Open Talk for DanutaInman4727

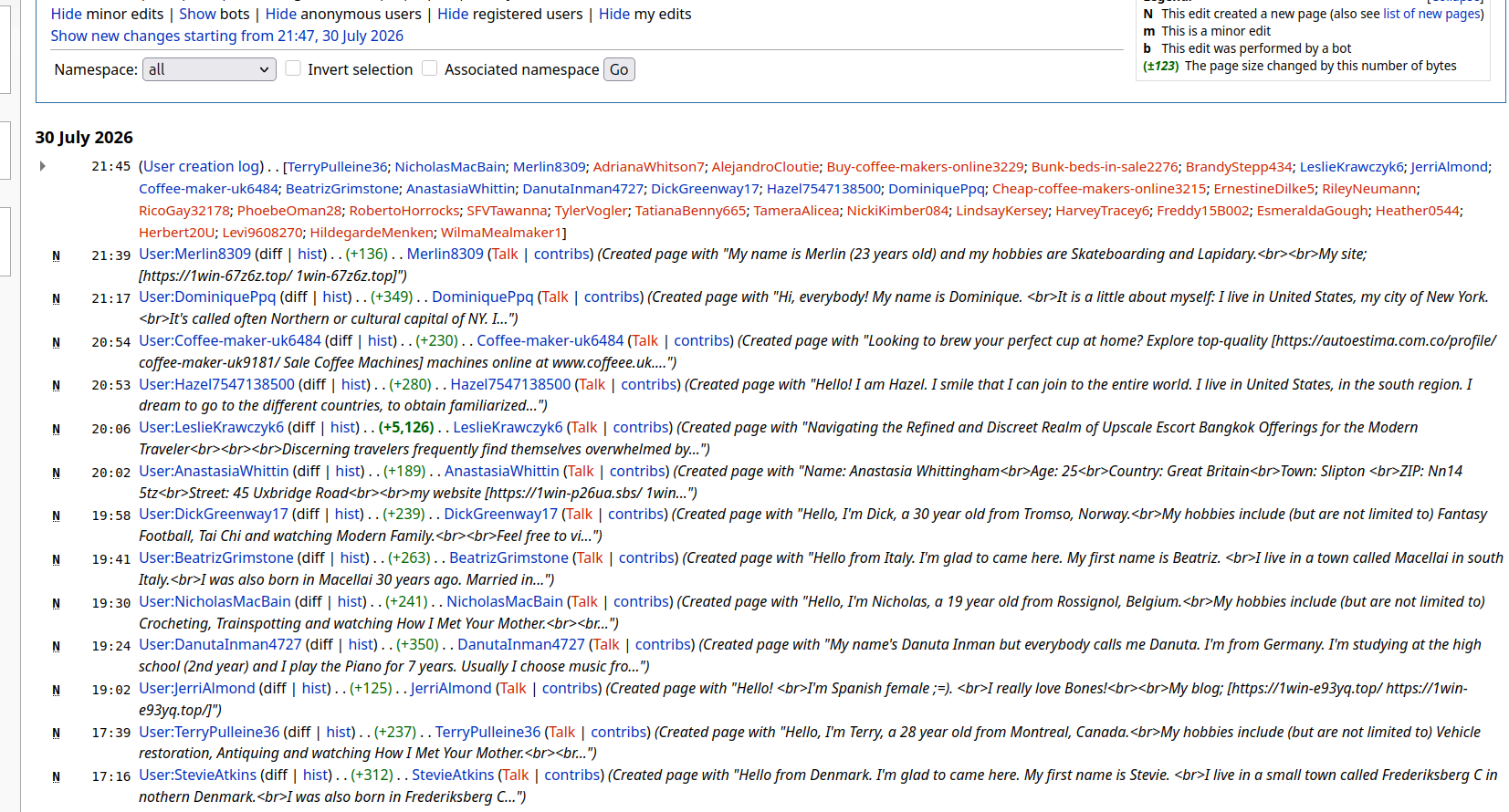(x=604, y=644)
